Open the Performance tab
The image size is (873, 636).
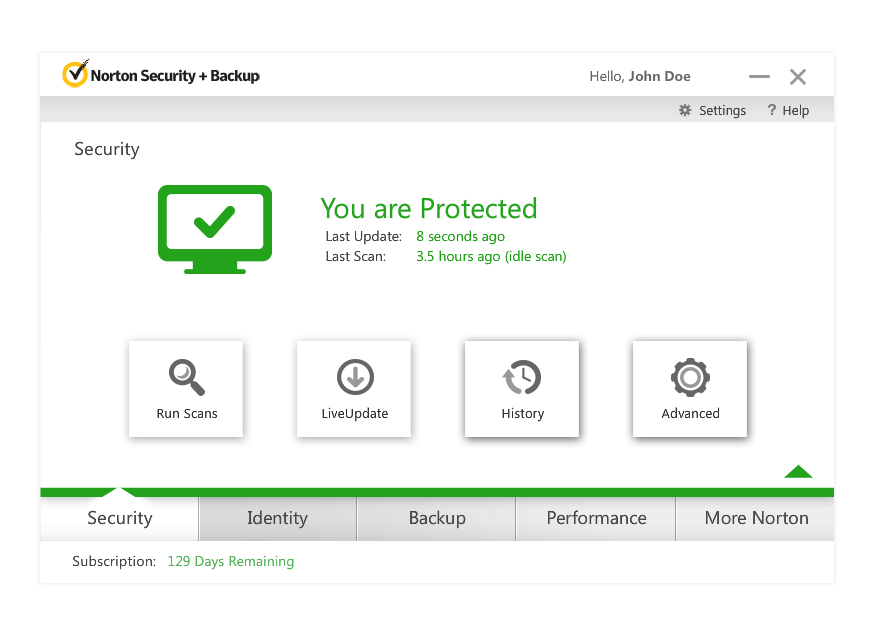(596, 518)
